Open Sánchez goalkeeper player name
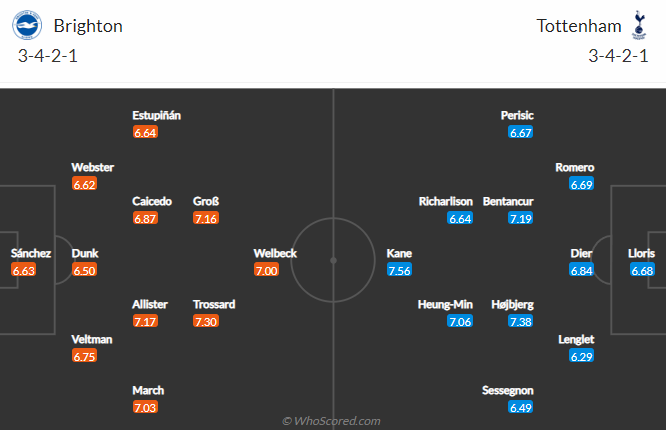The image size is (666, 430). coord(24,253)
